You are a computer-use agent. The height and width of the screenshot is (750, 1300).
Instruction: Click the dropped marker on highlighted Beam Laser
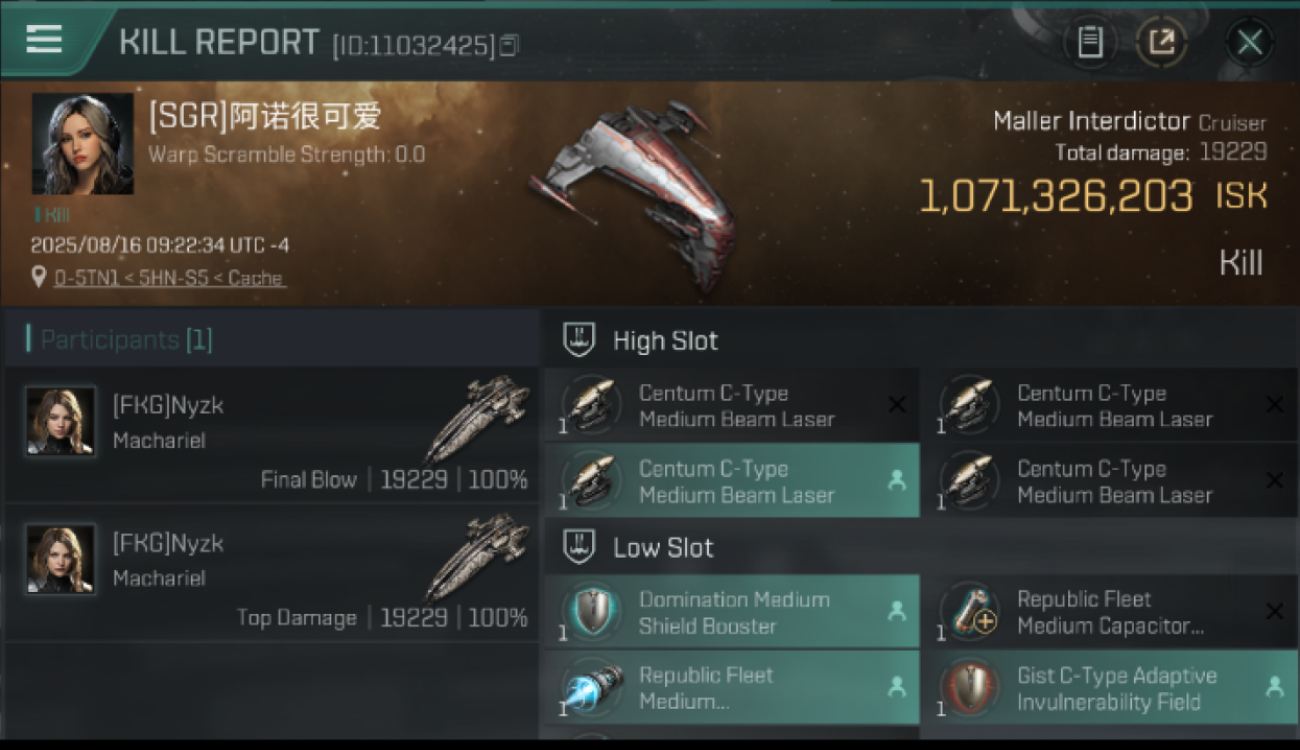click(x=897, y=481)
